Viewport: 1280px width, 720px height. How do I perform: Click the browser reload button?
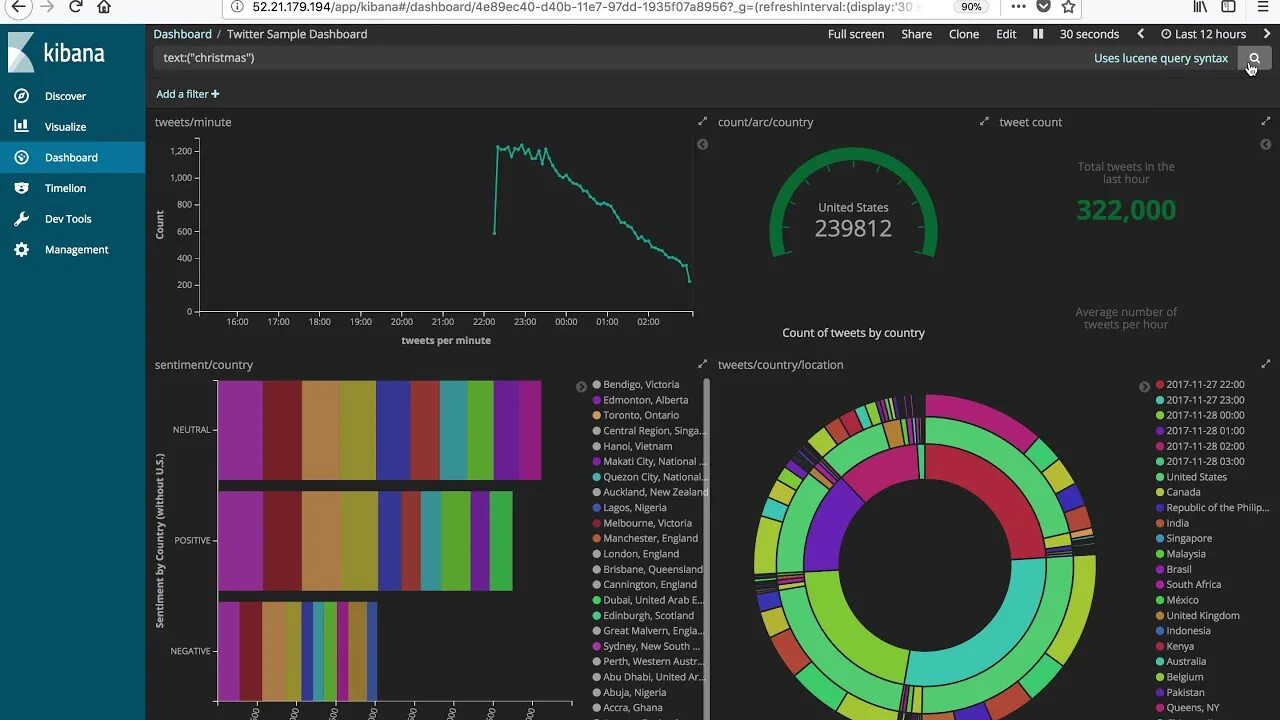click(76, 7)
